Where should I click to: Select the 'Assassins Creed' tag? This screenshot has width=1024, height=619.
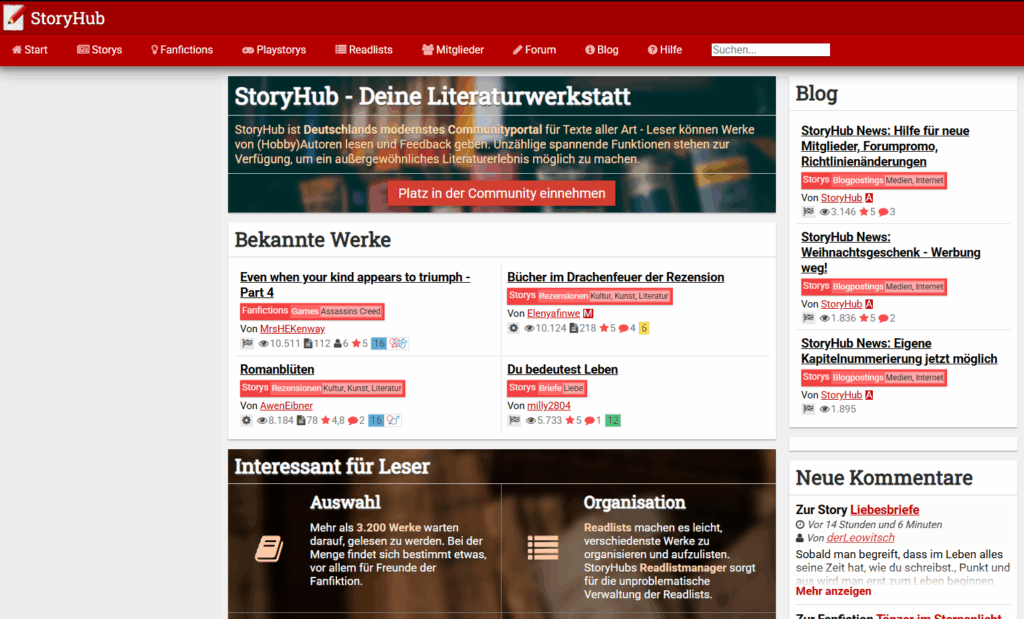pyautogui.click(x=351, y=311)
